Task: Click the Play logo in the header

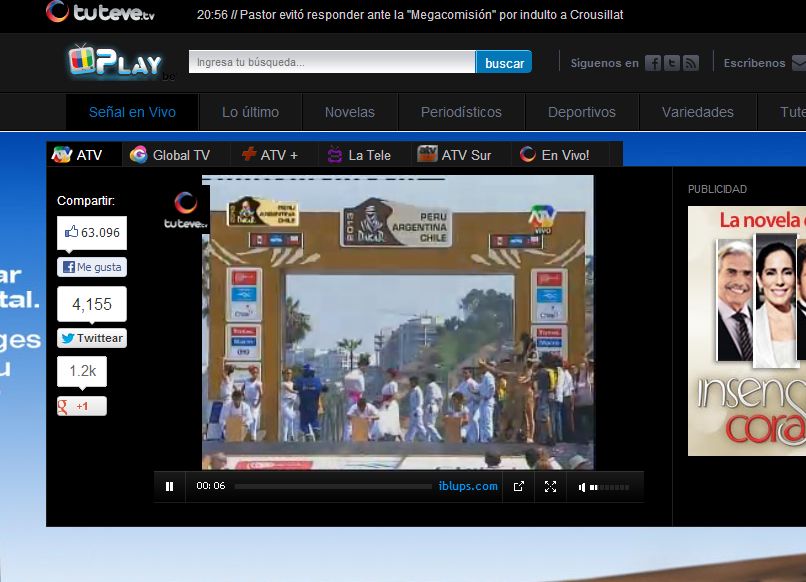Action: coord(115,62)
